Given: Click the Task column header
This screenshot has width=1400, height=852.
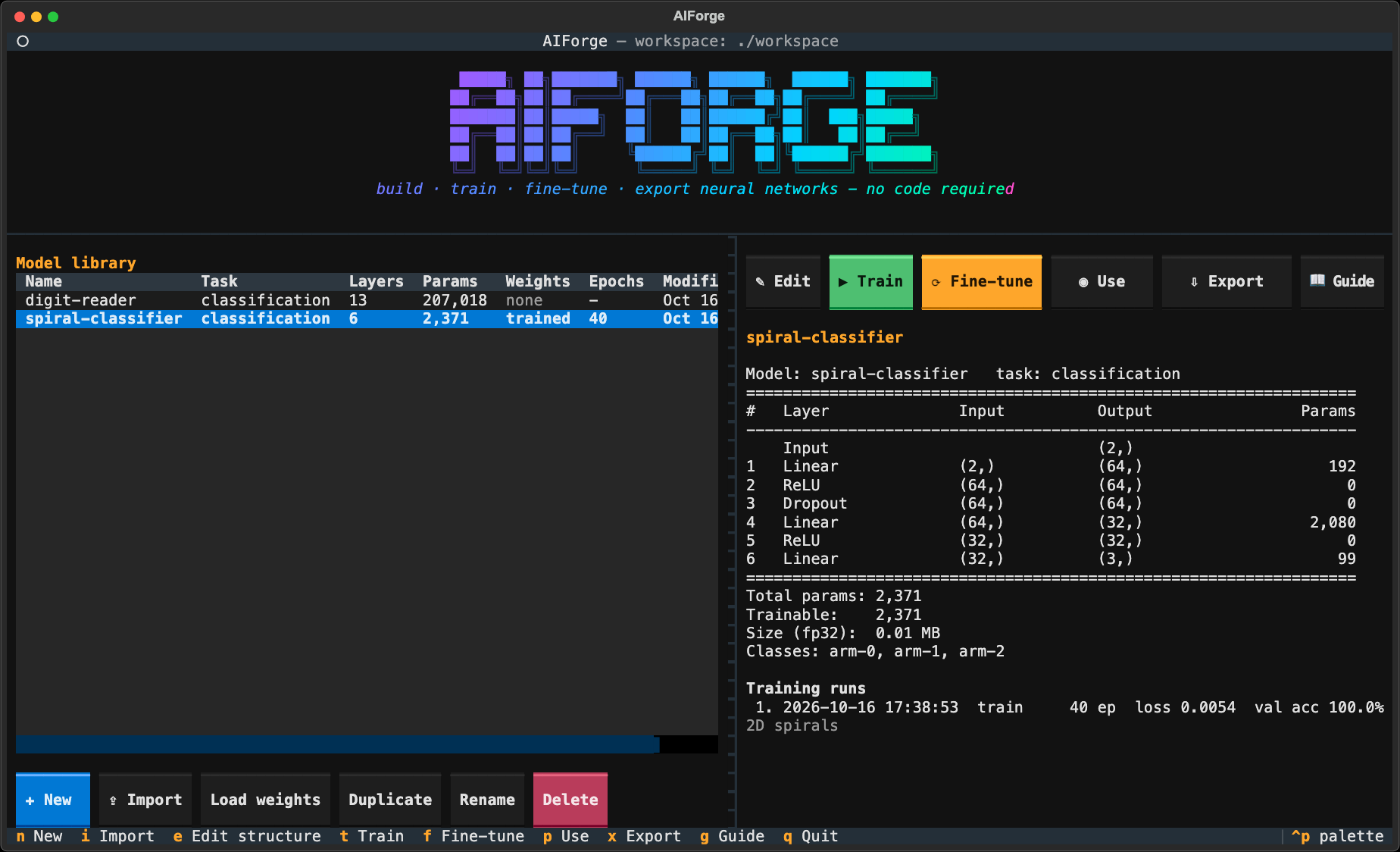Looking at the screenshot, I should click(220, 281).
